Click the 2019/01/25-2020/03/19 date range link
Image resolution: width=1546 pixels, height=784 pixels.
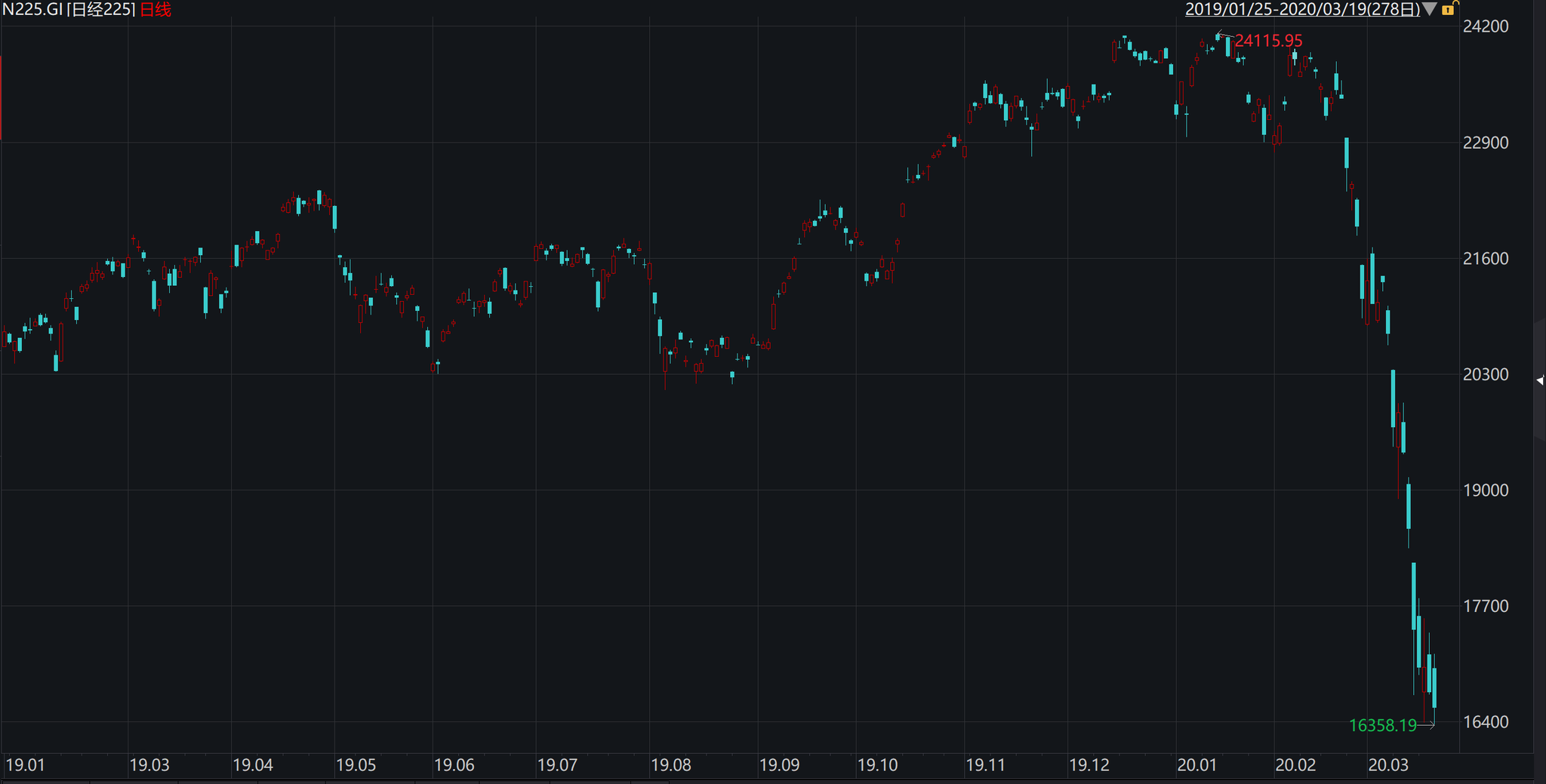pyautogui.click(x=1302, y=9)
